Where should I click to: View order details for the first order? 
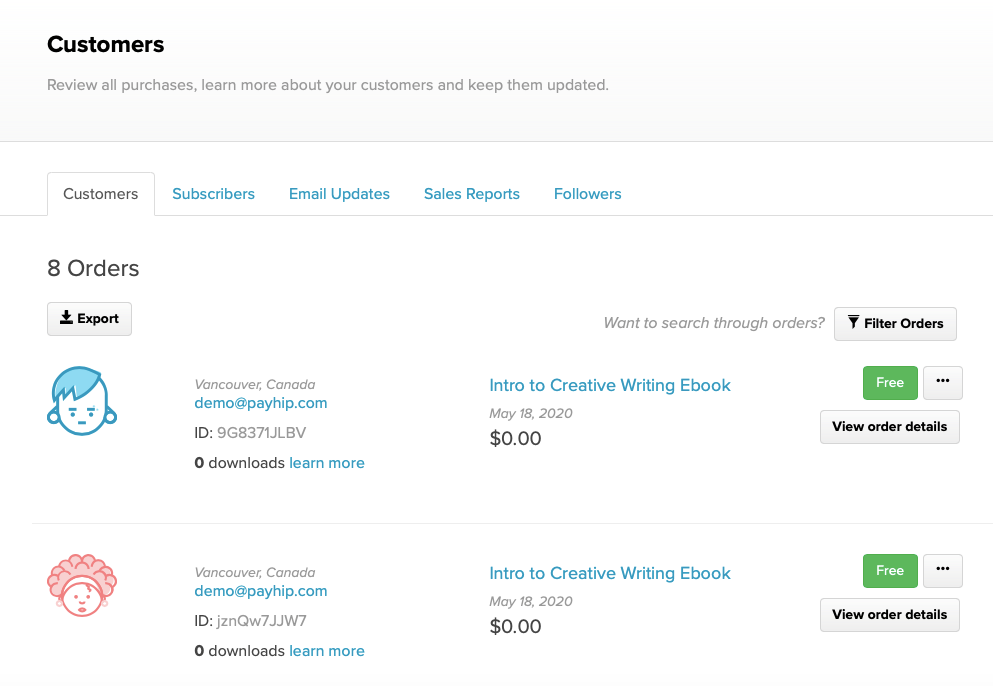(x=889, y=427)
